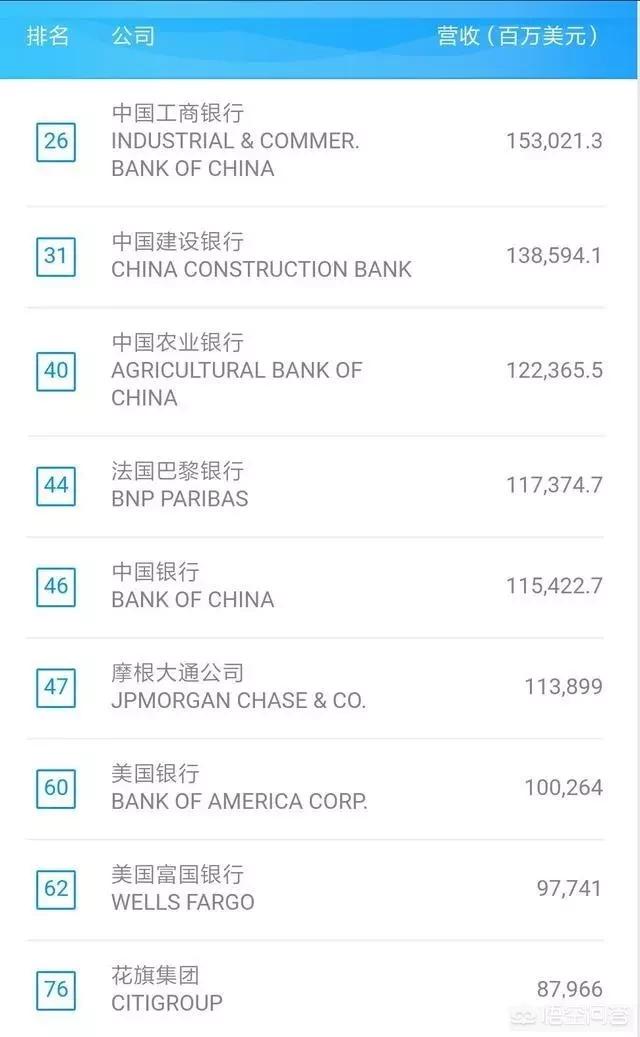Select the 公司 column header

[x=133, y=37]
